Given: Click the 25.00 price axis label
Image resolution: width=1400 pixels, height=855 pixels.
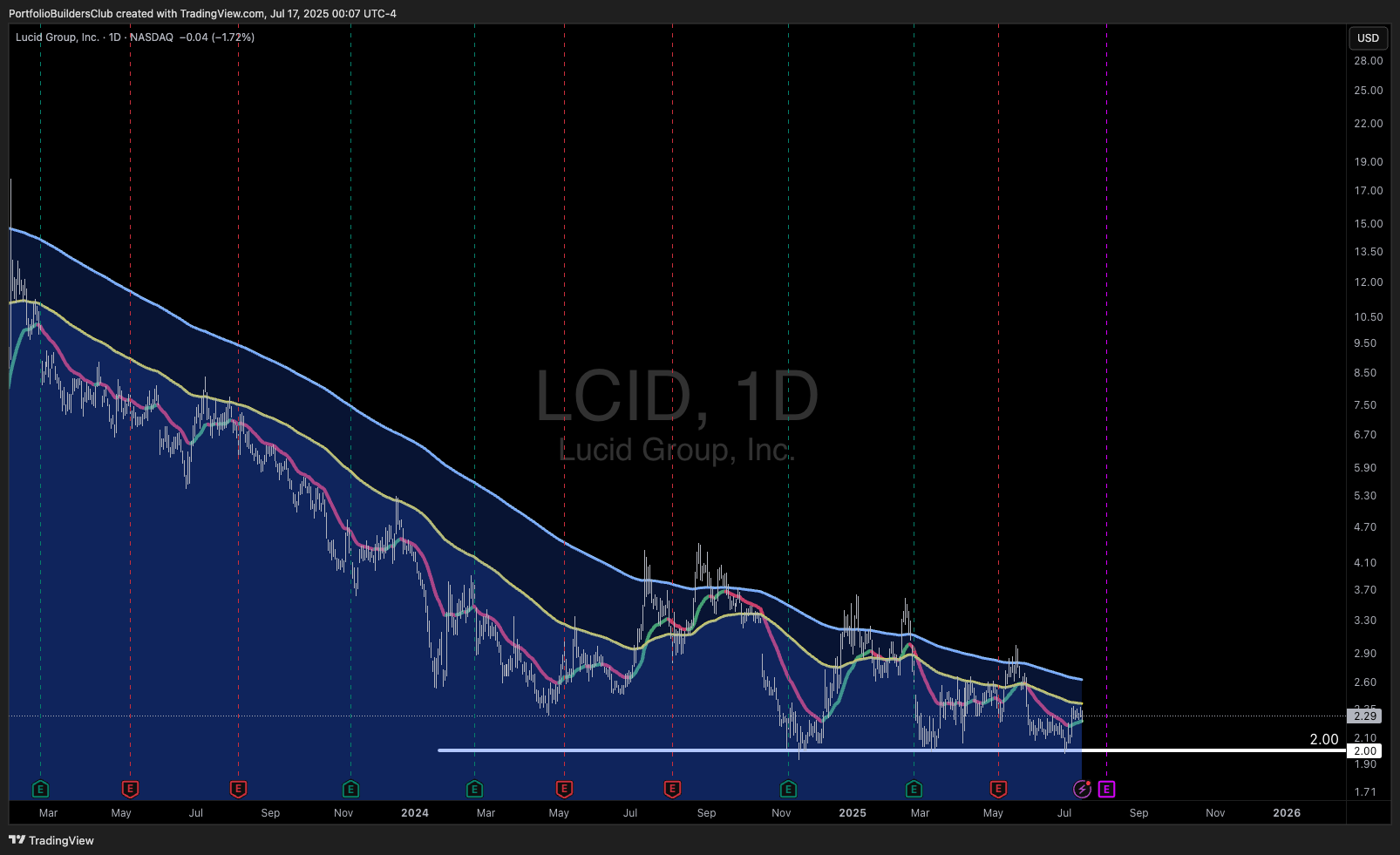Looking at the screenshot, I should tap(1369, 91).
